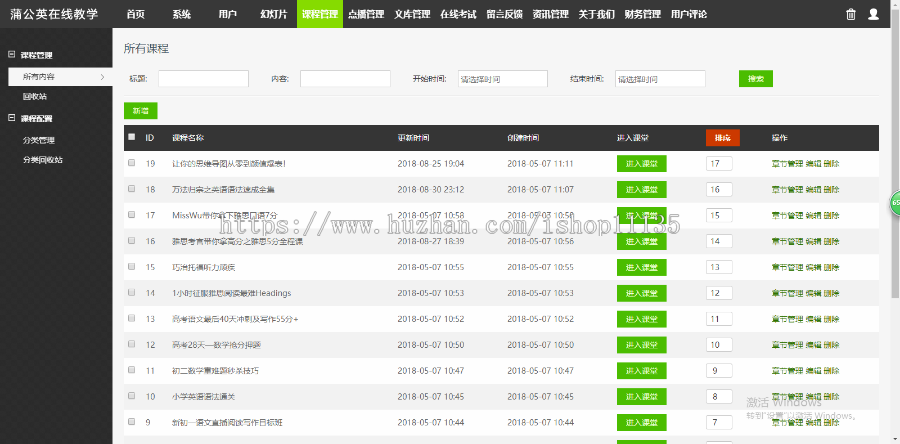Toggle the select-all checkbox in table header
Image resolution: width=900 pixels, height=444 pixels.
coord(131,137)
